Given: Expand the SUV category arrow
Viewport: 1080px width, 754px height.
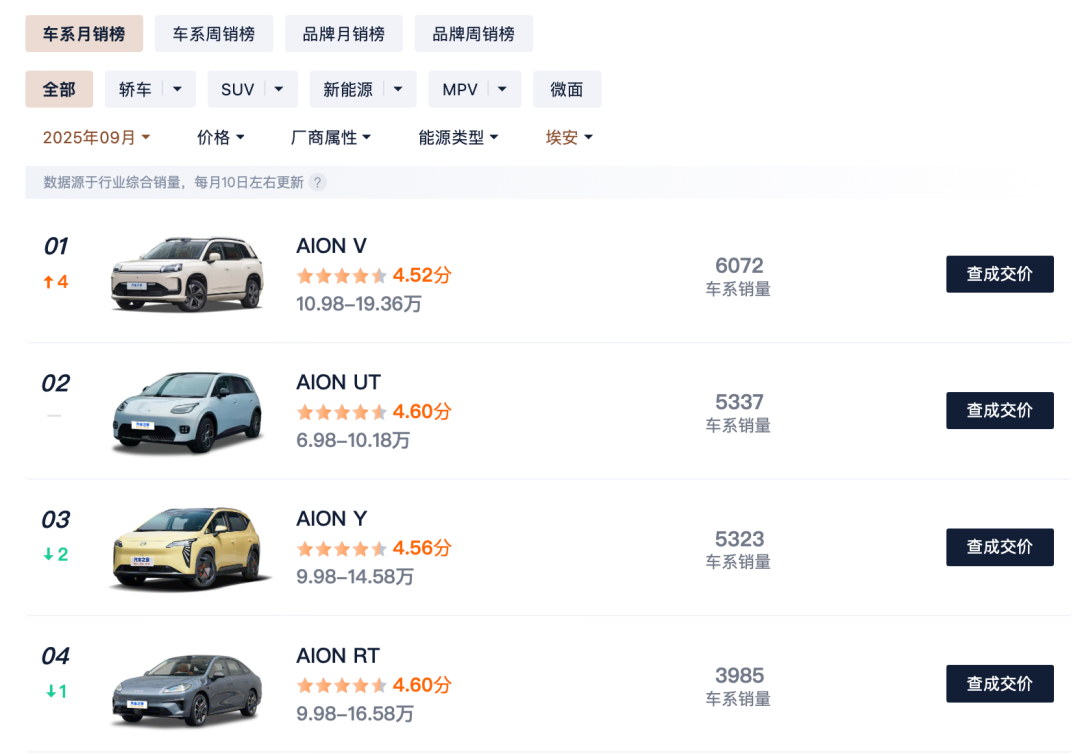Looking at the screenshot, I should (280, 89).
